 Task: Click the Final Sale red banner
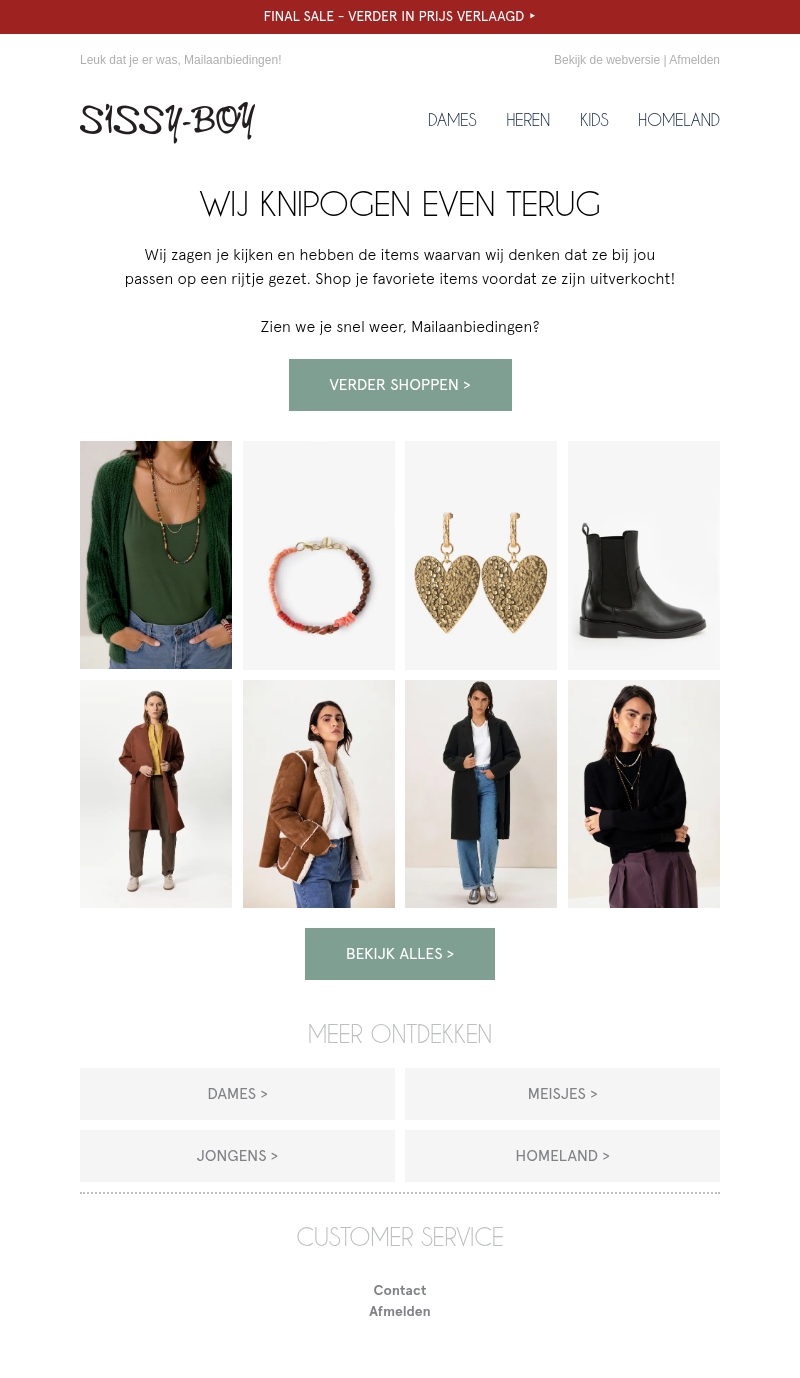click(x=400, y=17)
